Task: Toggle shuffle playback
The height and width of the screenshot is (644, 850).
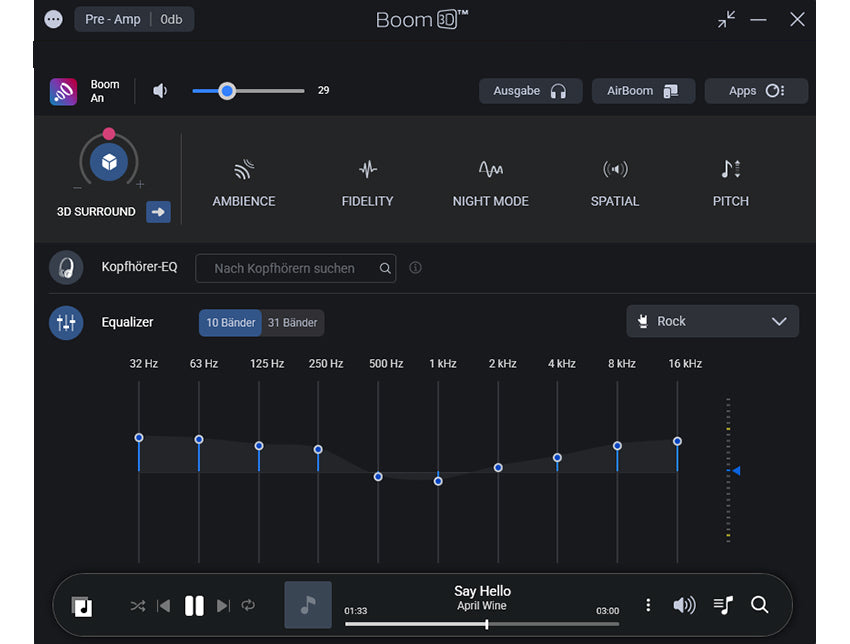Action: coord(138,606)
